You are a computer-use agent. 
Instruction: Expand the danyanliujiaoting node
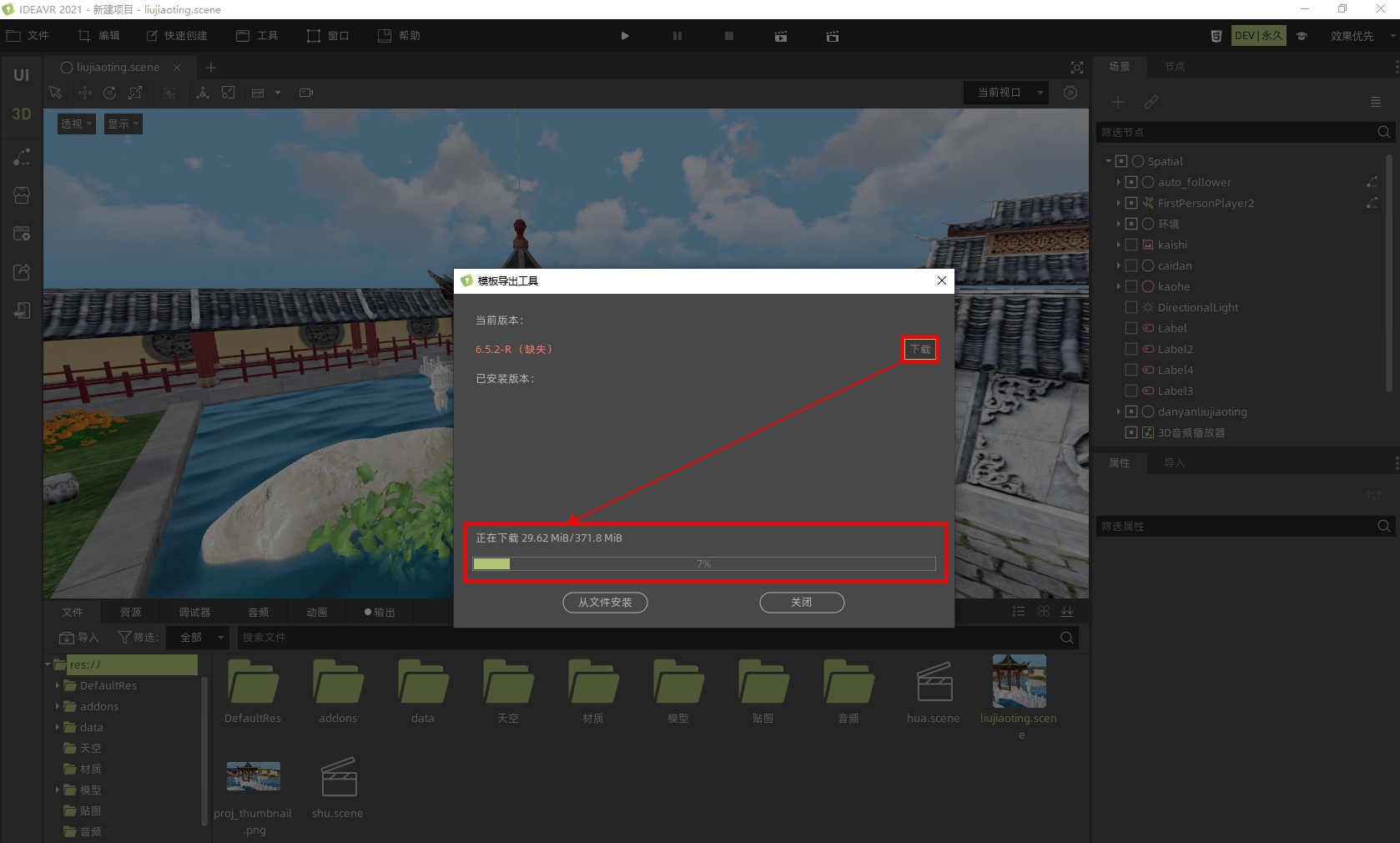1119,411
